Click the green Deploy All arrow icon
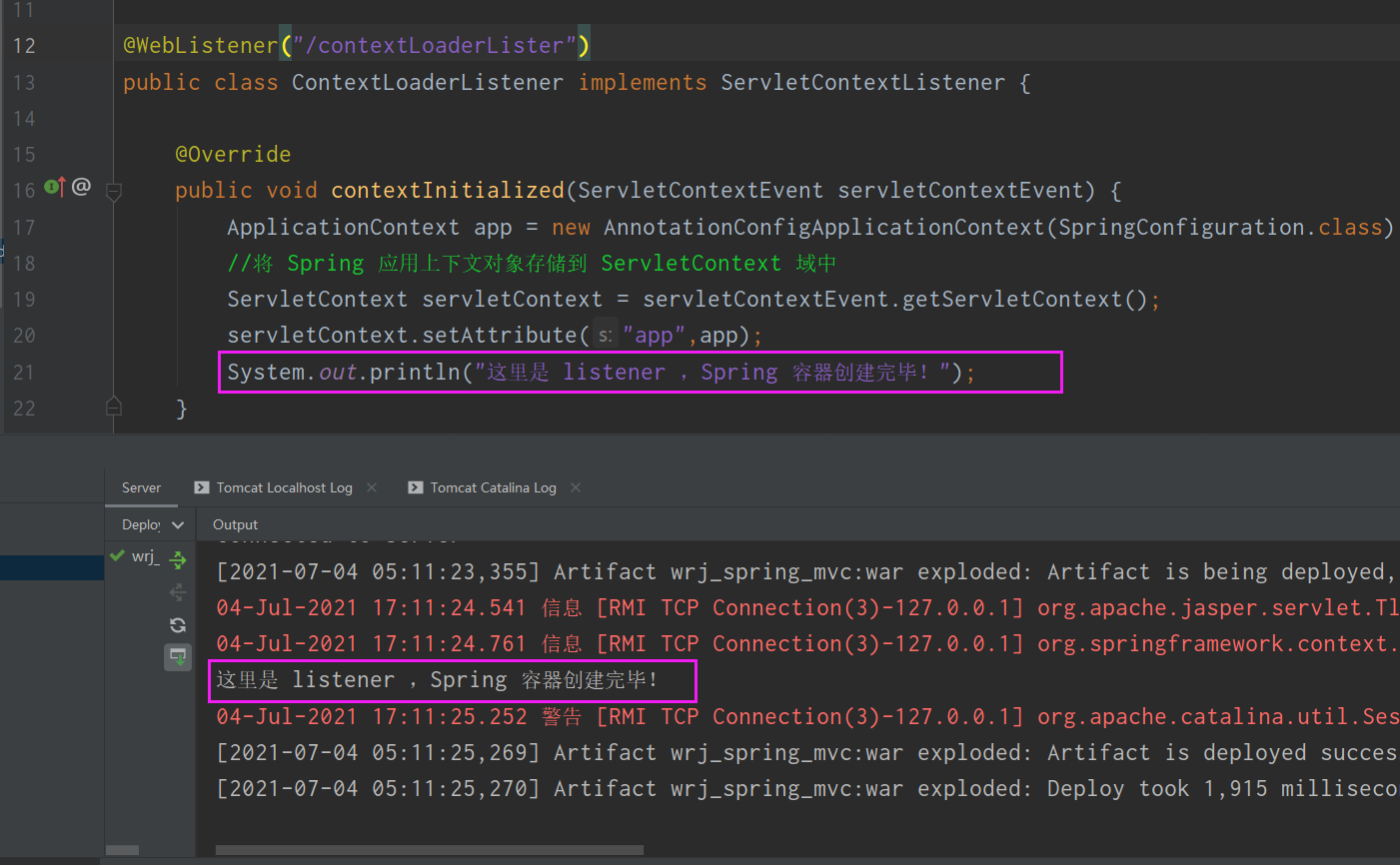The height and width of the screenshot is (865, 1400). (x=178, y=559)
